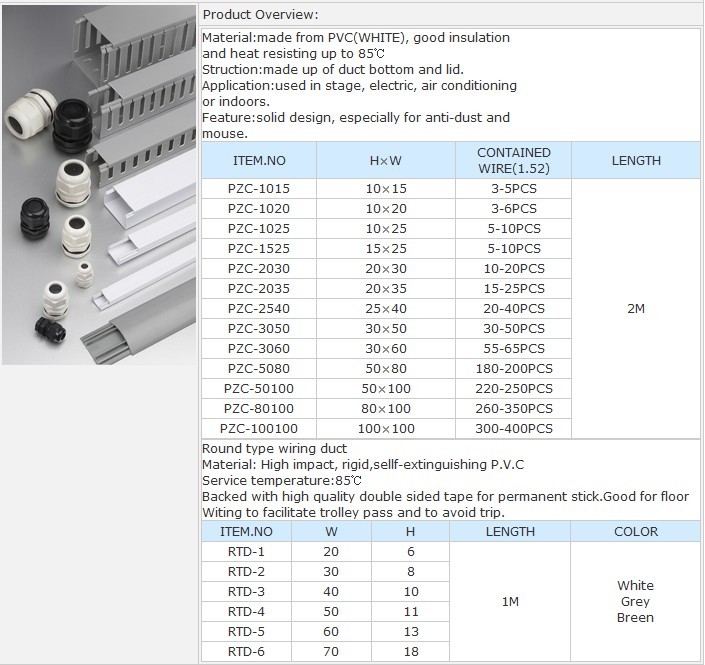
Task: Click the 260-350PCS wire cell
Action: [x=513, y=409]
